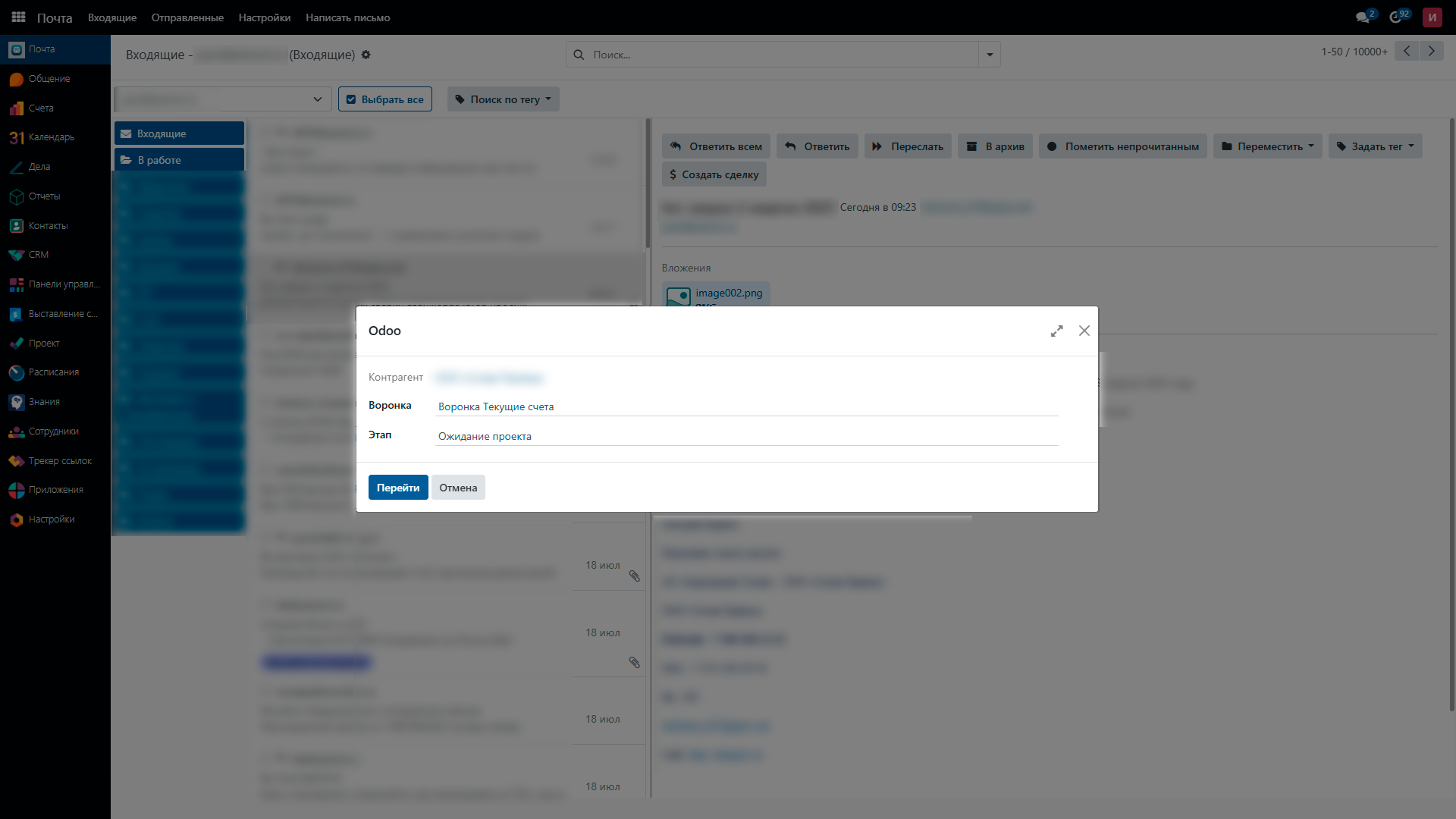Open Написать письмо menu item
1456x819 pixels.
point(347,17)
